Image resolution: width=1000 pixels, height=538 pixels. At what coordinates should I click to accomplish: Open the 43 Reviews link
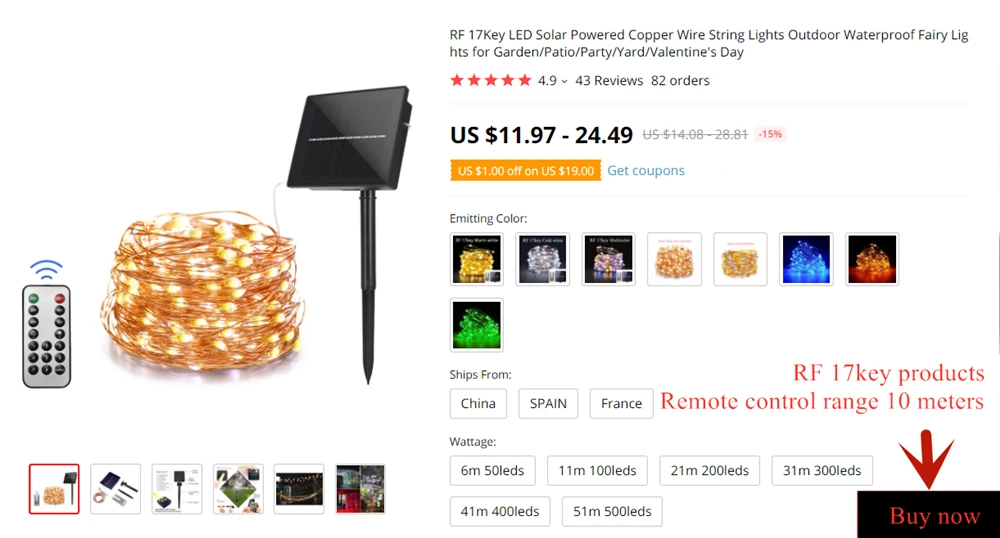[x=609, y=80]
